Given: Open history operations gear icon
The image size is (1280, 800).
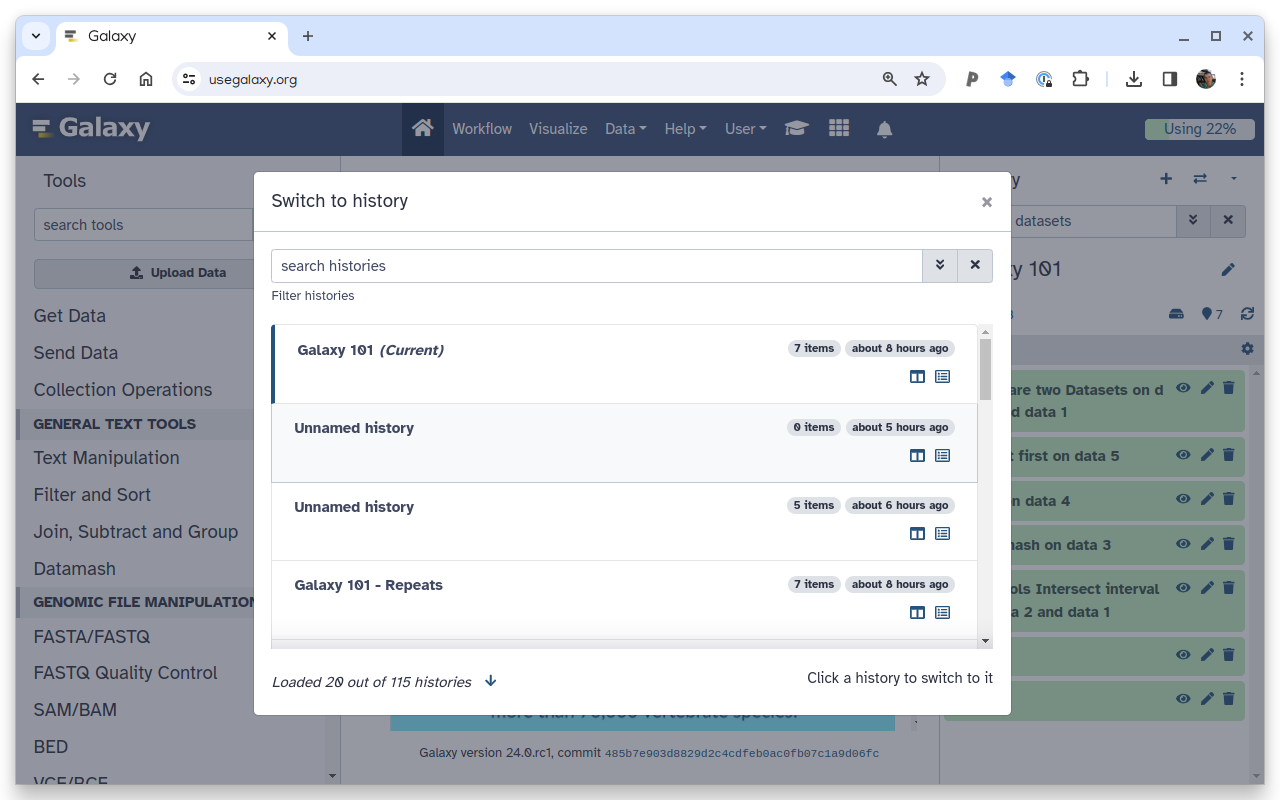Looking at the screenshot, I should click(1247, 349).
